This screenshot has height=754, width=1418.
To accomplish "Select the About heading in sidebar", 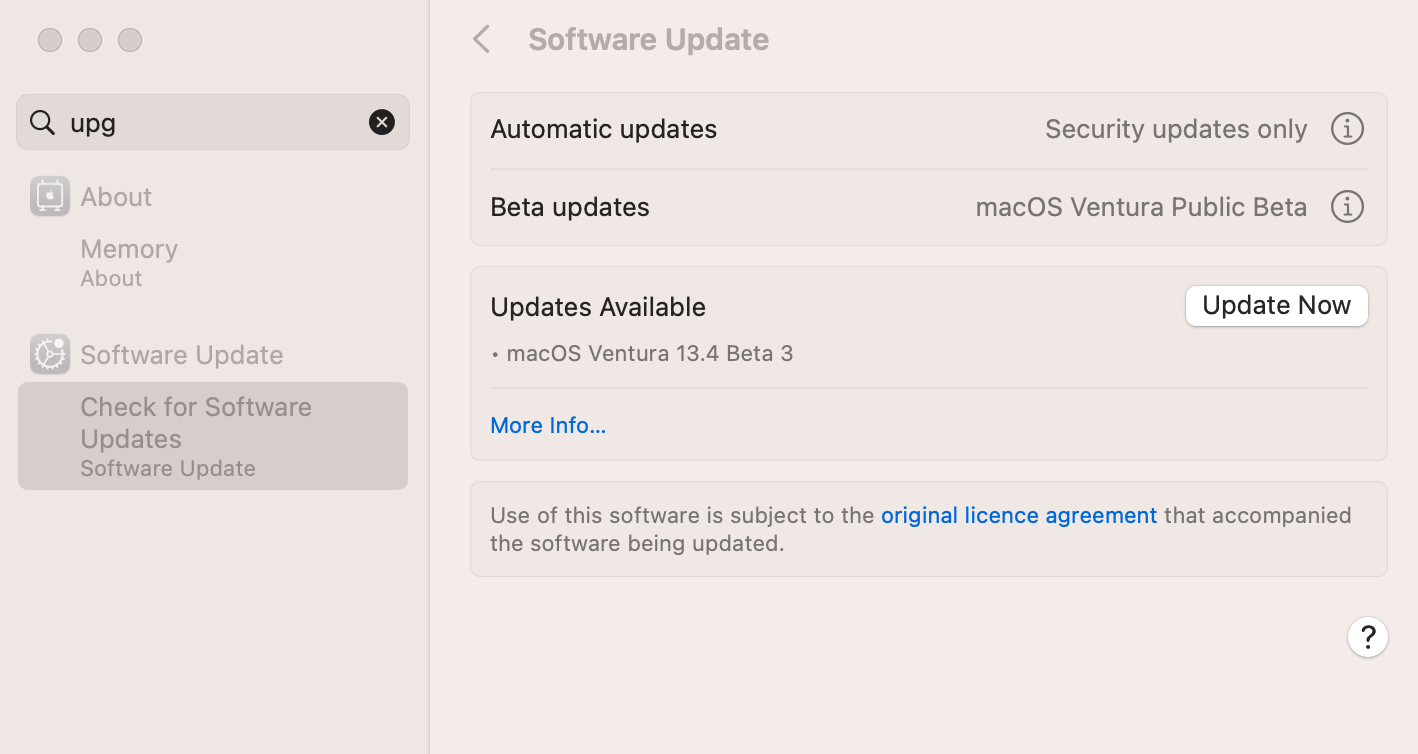I will pos(116,197).
